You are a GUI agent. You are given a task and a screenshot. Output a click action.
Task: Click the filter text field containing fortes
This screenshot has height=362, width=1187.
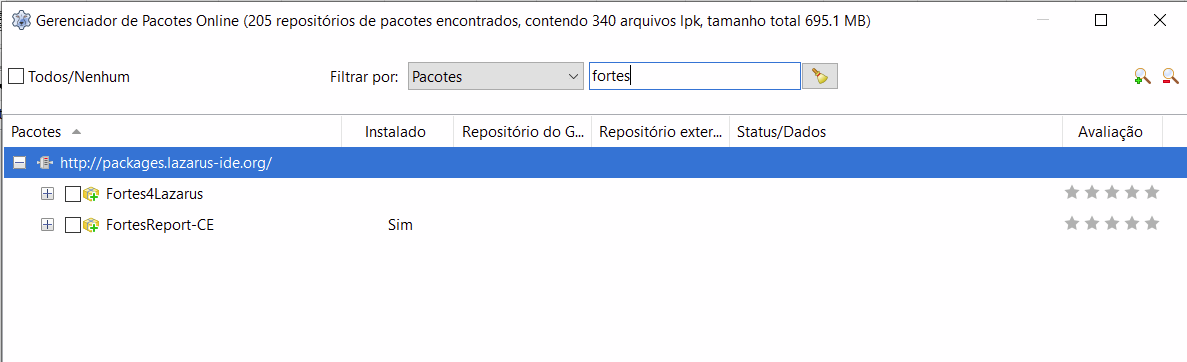click(695, 76)
